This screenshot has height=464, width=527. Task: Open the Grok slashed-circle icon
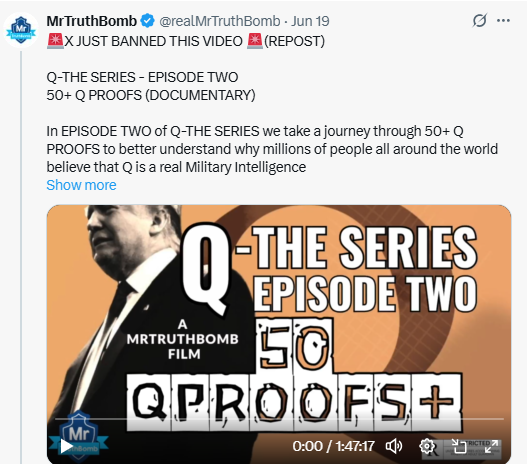click(479, 20)
